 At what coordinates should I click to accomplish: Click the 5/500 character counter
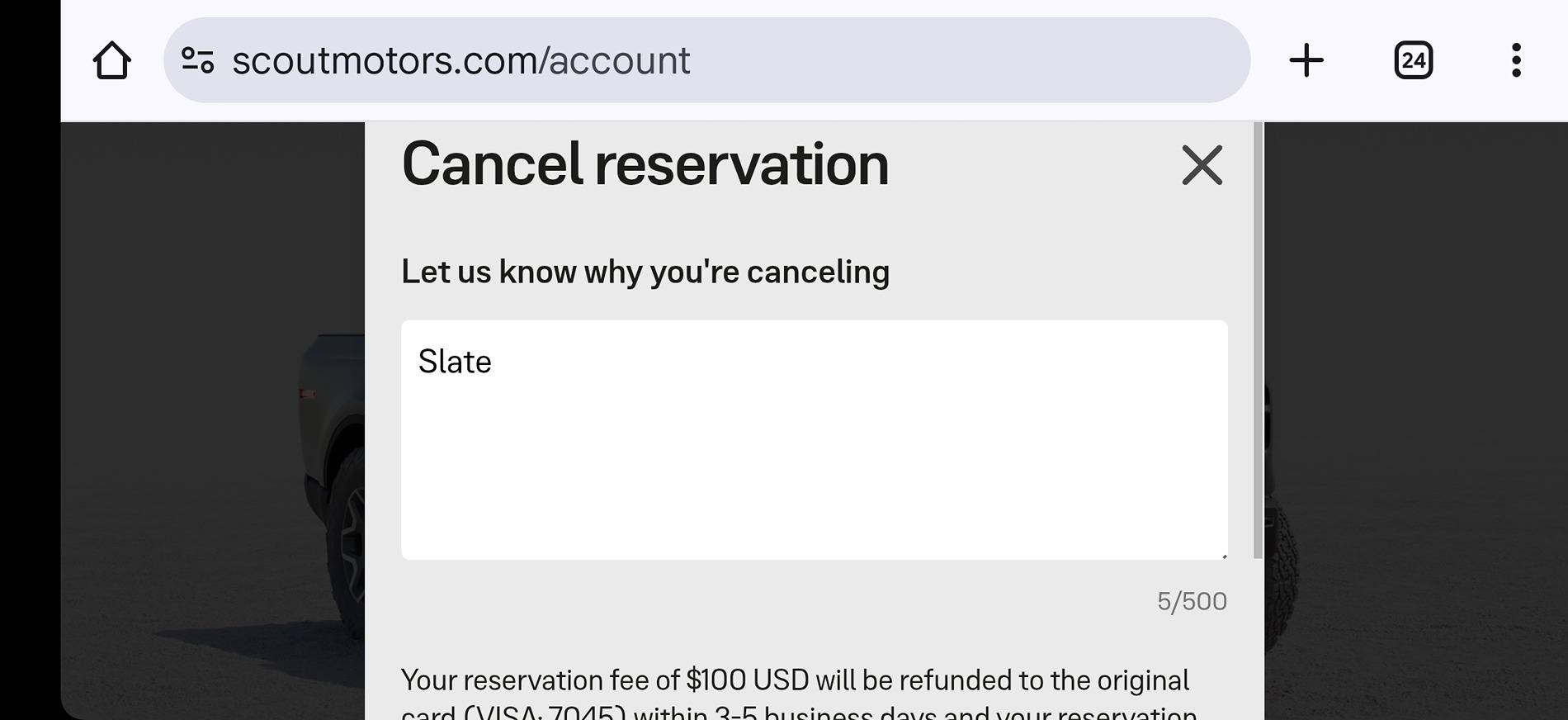pos(1192,601)
